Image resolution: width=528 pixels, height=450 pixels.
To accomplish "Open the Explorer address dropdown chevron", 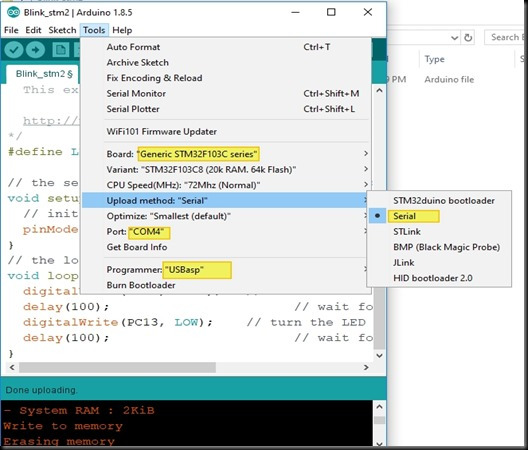I will click(455, 38).
